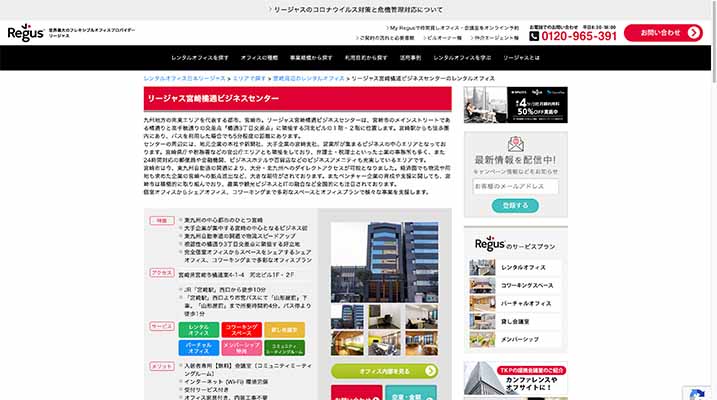Select the bright open office thumbnail
Image resolution: width=717 pixels, height=400 pixels.
coord(421,317)
